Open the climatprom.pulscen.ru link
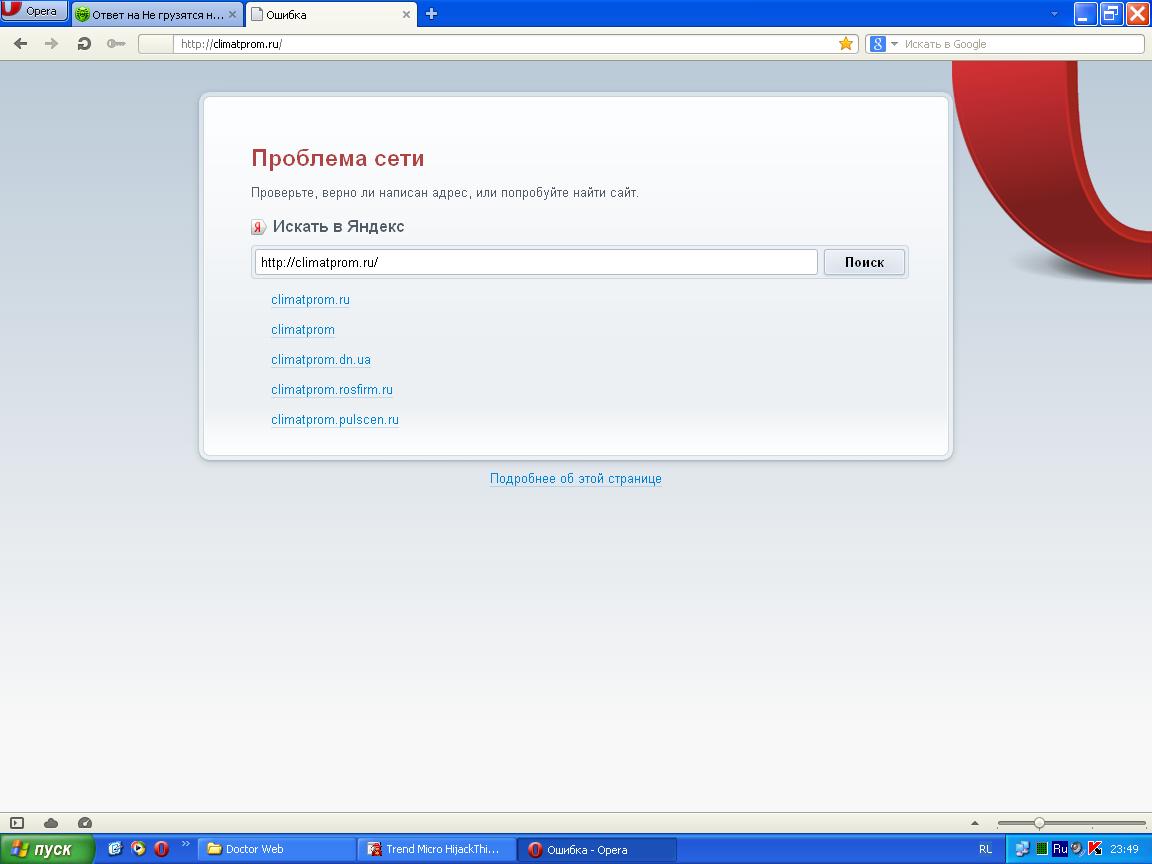This screenshot has height=864, width=1152. tap(334, 420)
